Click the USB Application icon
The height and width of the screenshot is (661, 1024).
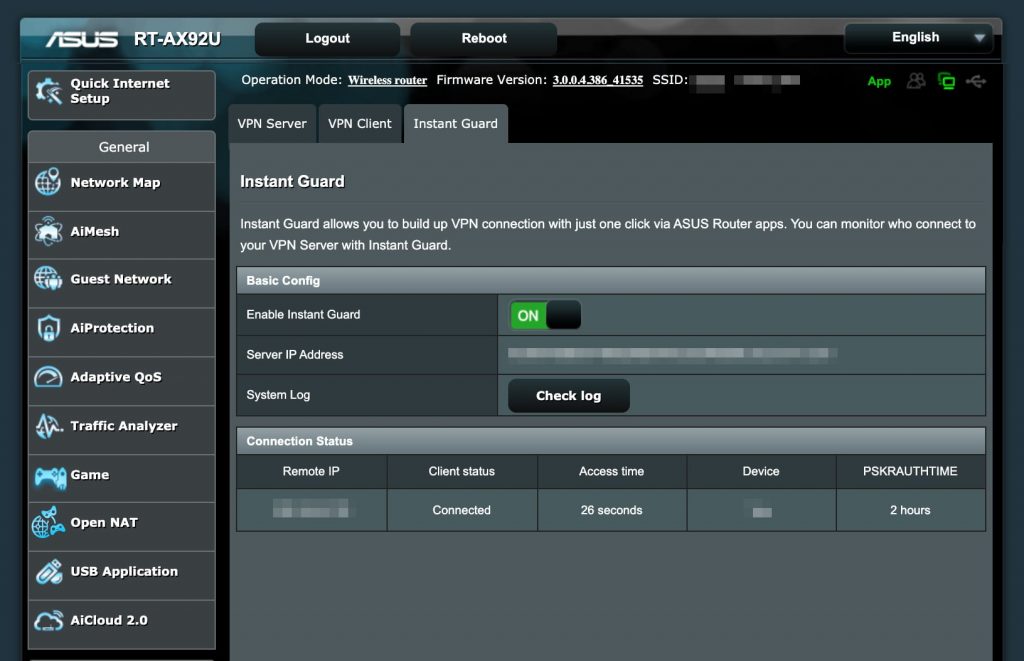pos(49,572)
